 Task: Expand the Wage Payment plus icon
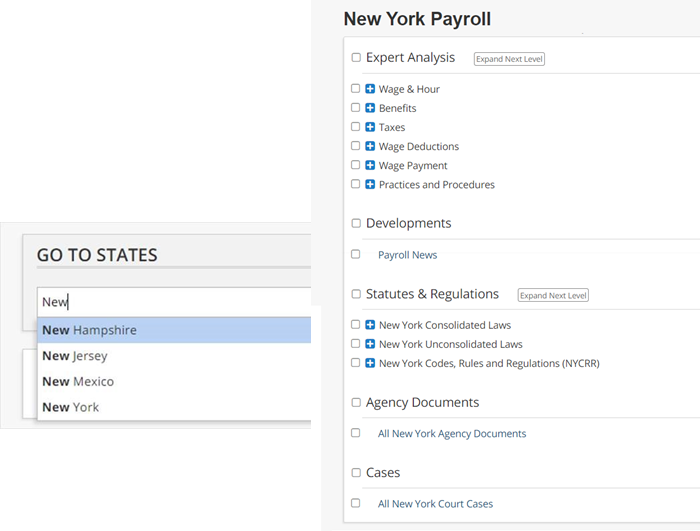tap(370, 165)
